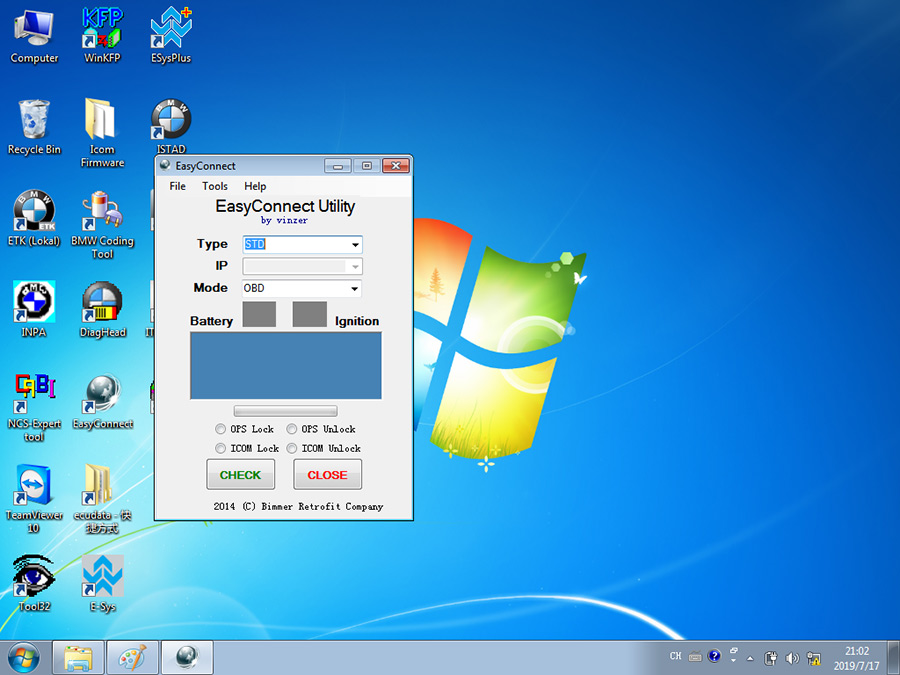900x675 pixels.
Task: Open the Windows Start menu
Action: [24, 658]
